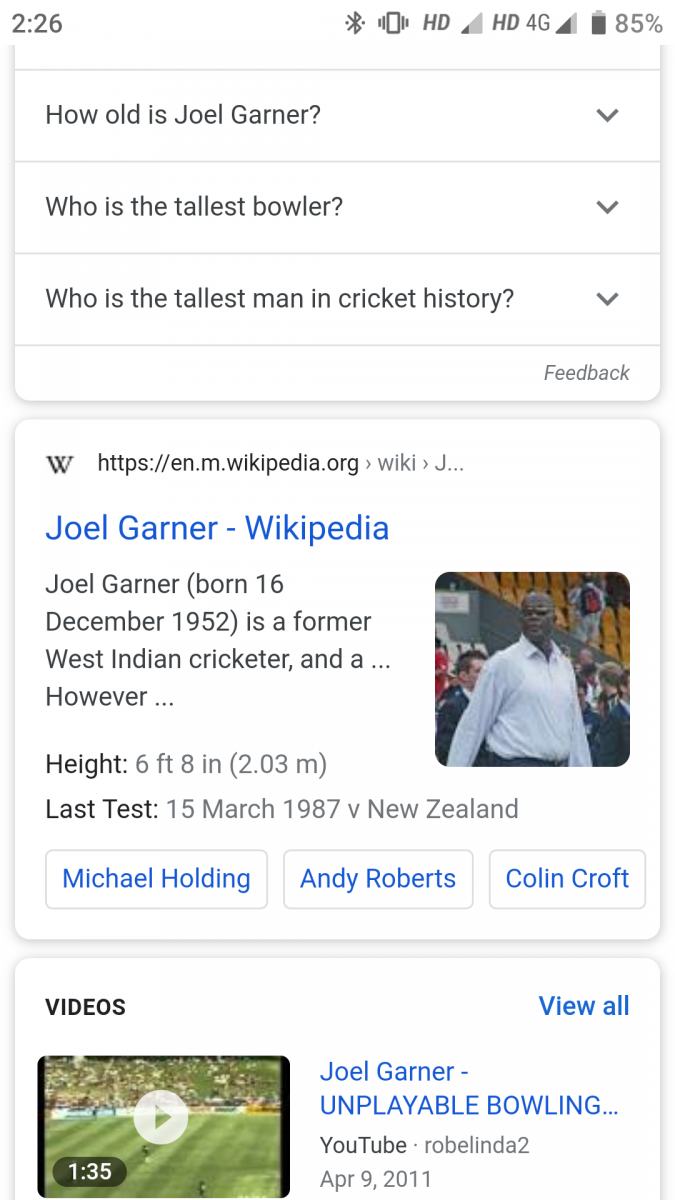Viewport: 675px width, 1200px height.
Task: Open 'UNPLAYABLE BOWLING' video title link
Action: 469,1089
